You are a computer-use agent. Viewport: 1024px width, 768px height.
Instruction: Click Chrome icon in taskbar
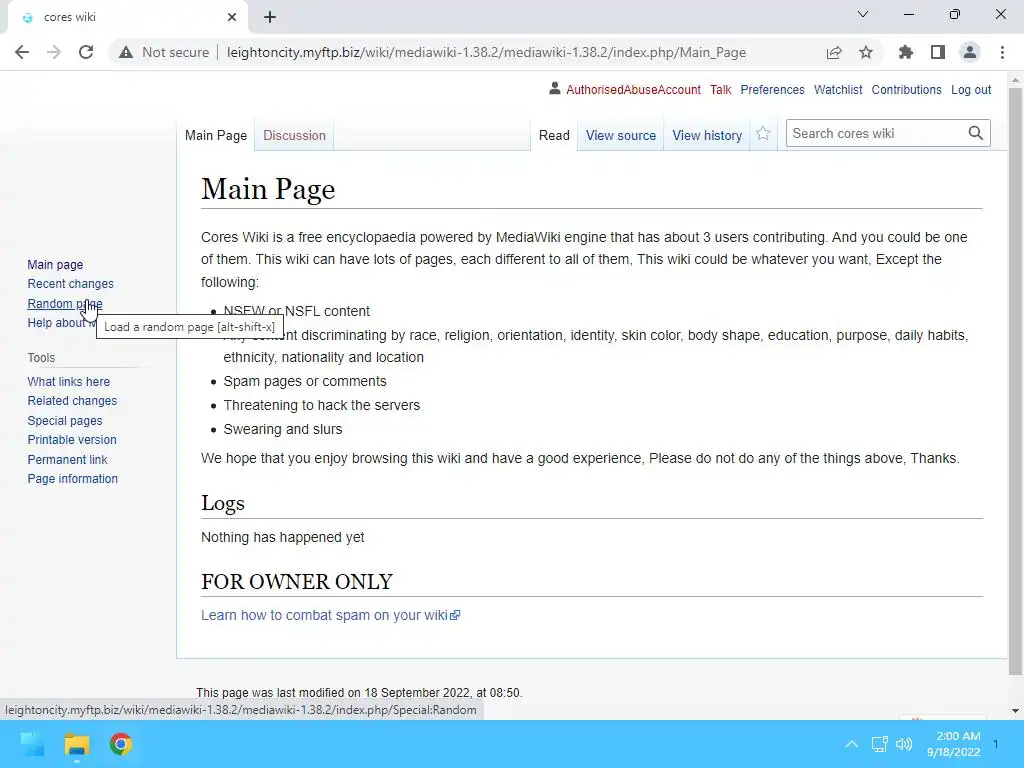121,744
